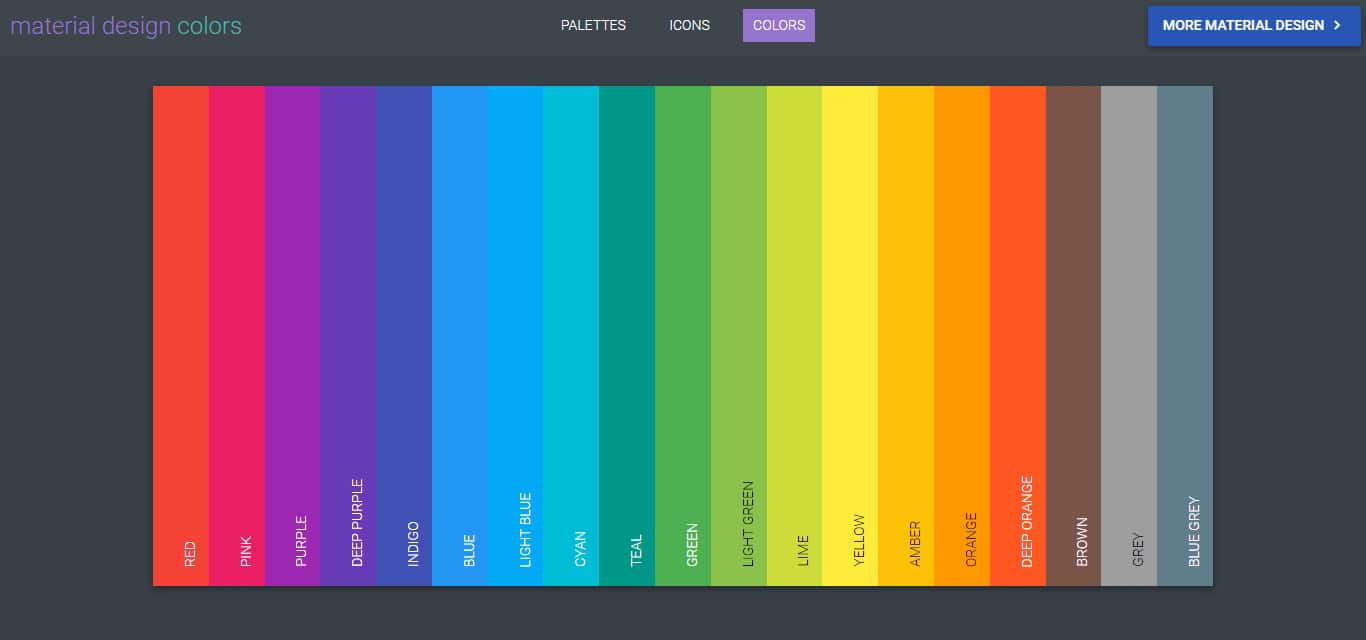Click the Amber color column
Viewport: 1366px width, 640px height.
point(907,336)
